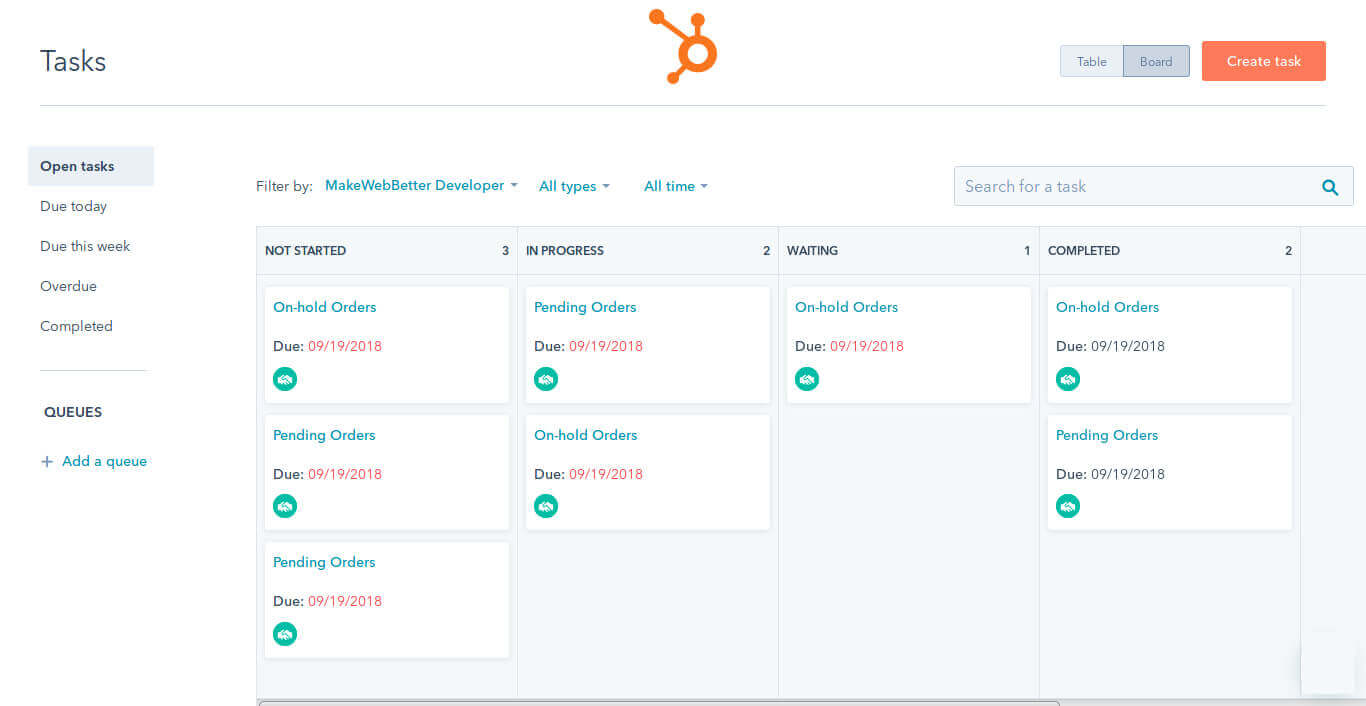
Task: Open the All time date filter
Action: (x=676, y=185)
